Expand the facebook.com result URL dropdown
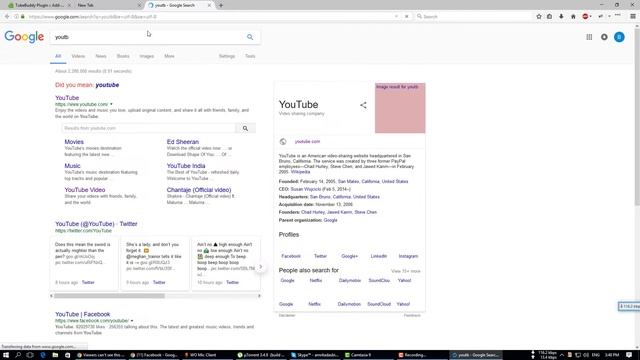This screenshot has width=640, height=360. coord(131,321)
